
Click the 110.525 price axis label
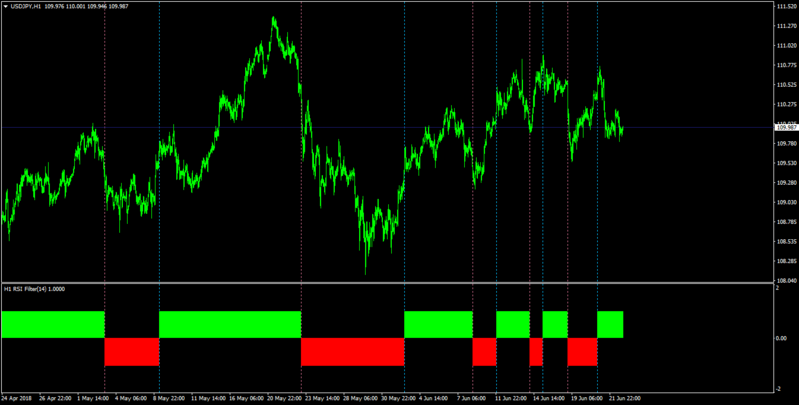[x=786, y=85]
